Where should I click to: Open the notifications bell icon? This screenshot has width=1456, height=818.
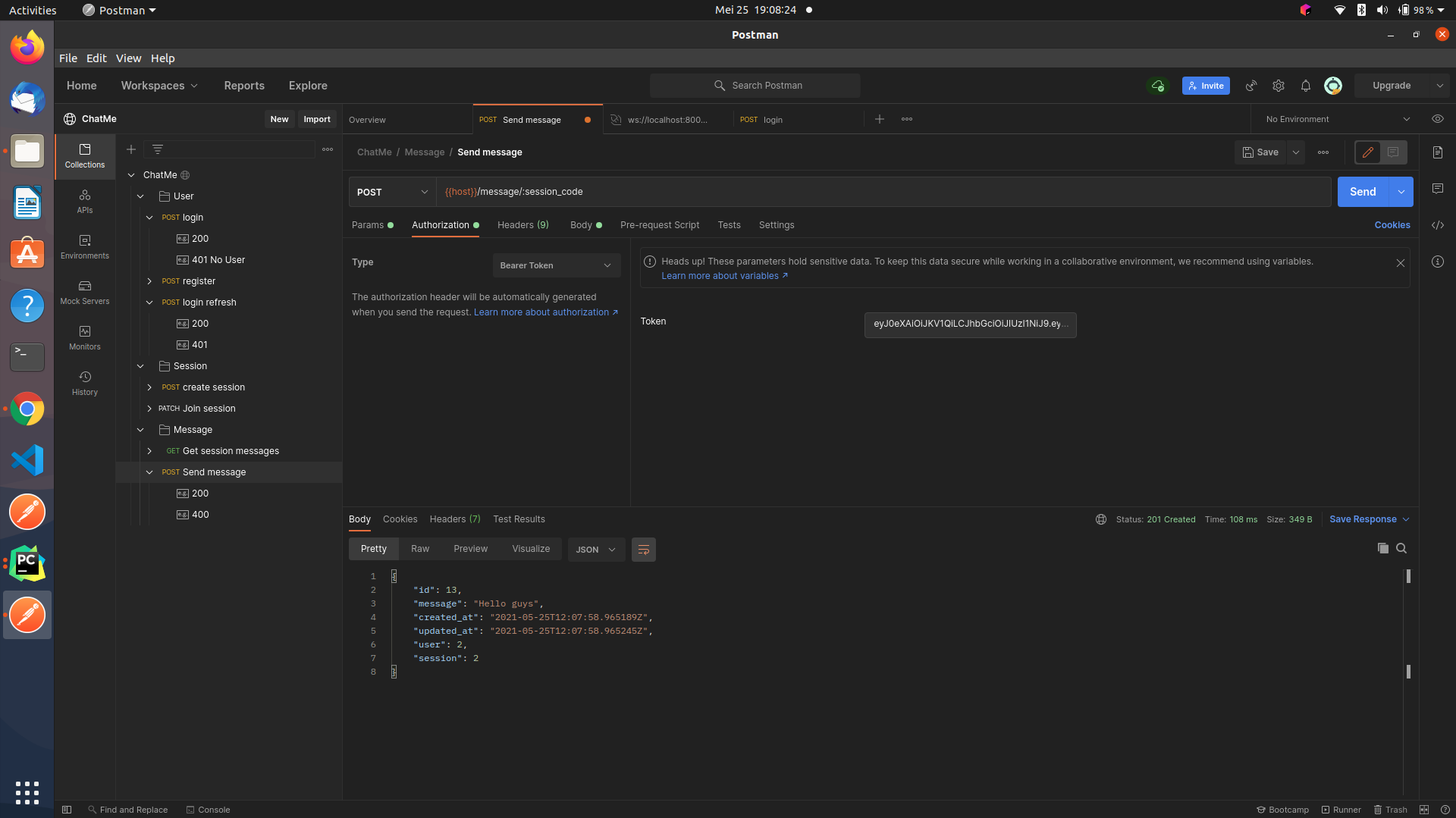click(1306, 86)
